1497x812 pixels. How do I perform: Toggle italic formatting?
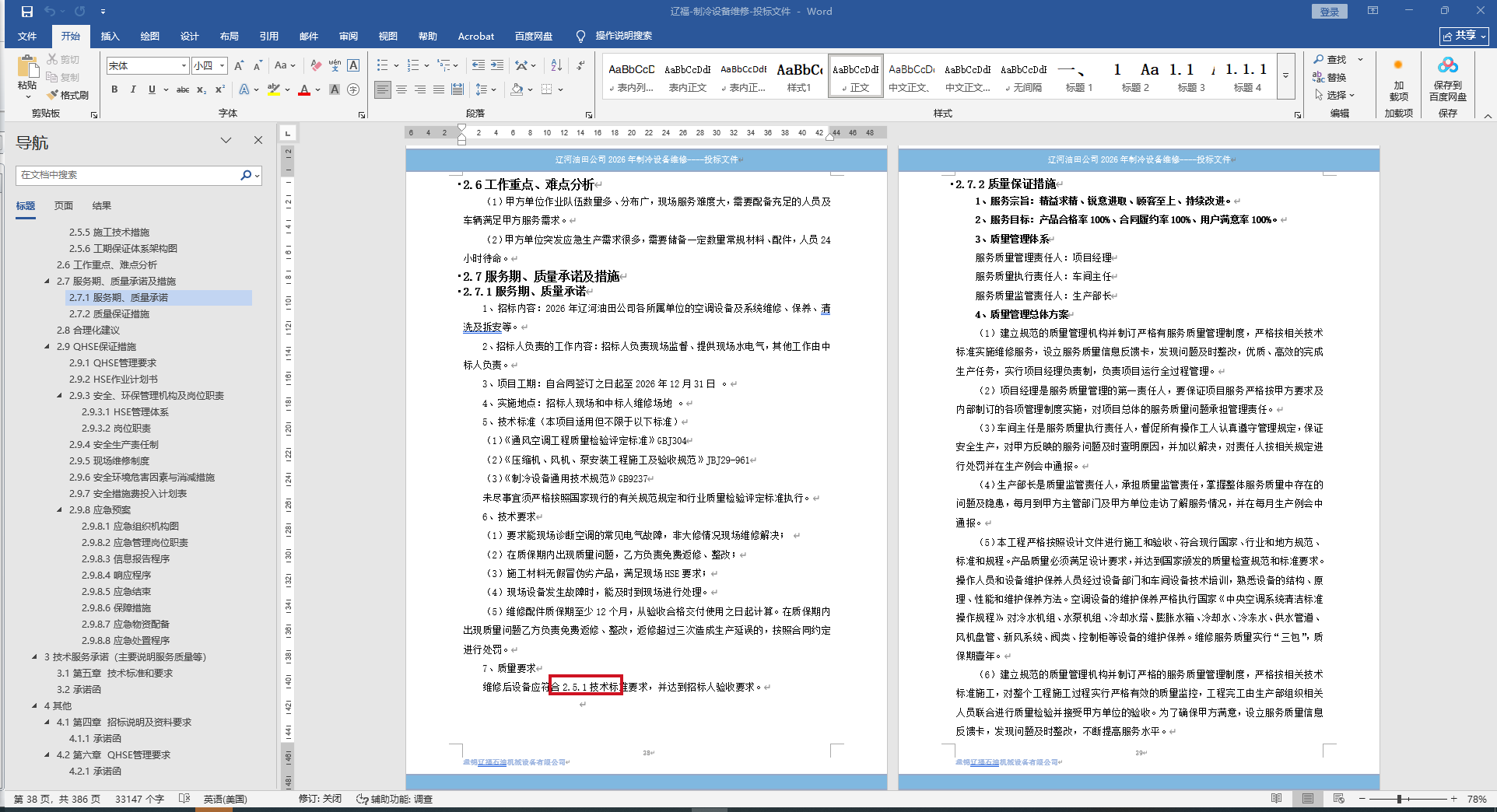pyautogui.click(x=133, y=89)
